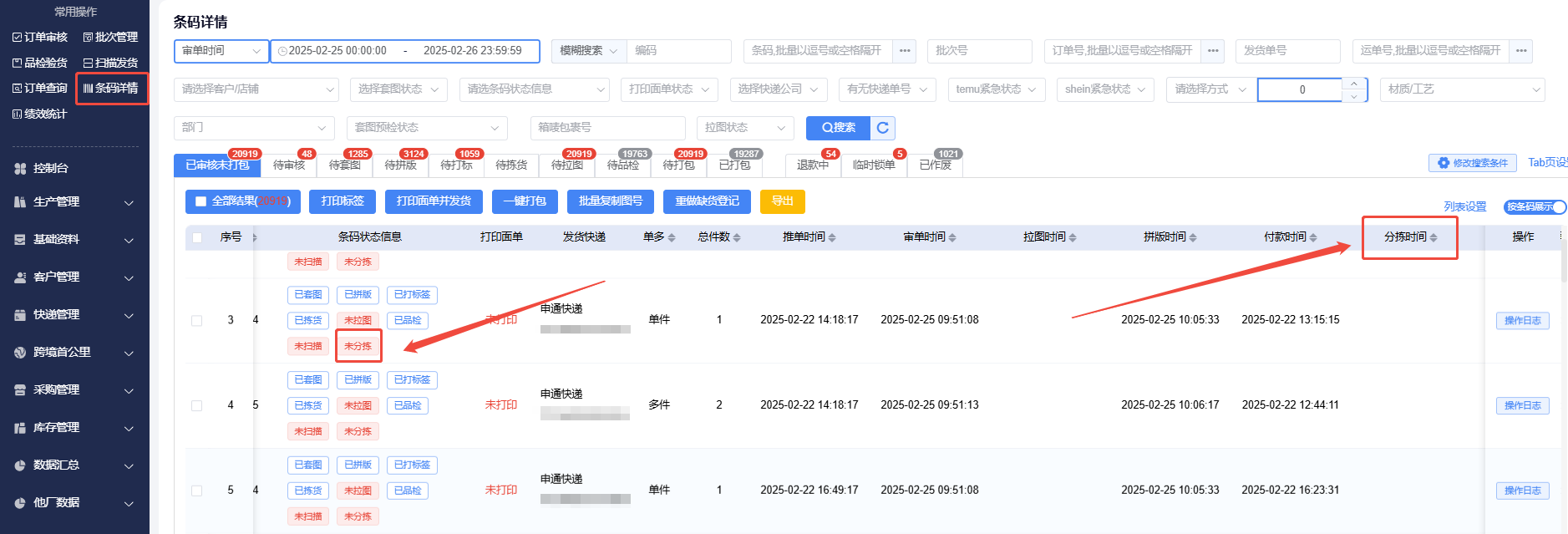Switch to the 待拼版 tab
The image size is (1568, 534).
tap(400, 165)
